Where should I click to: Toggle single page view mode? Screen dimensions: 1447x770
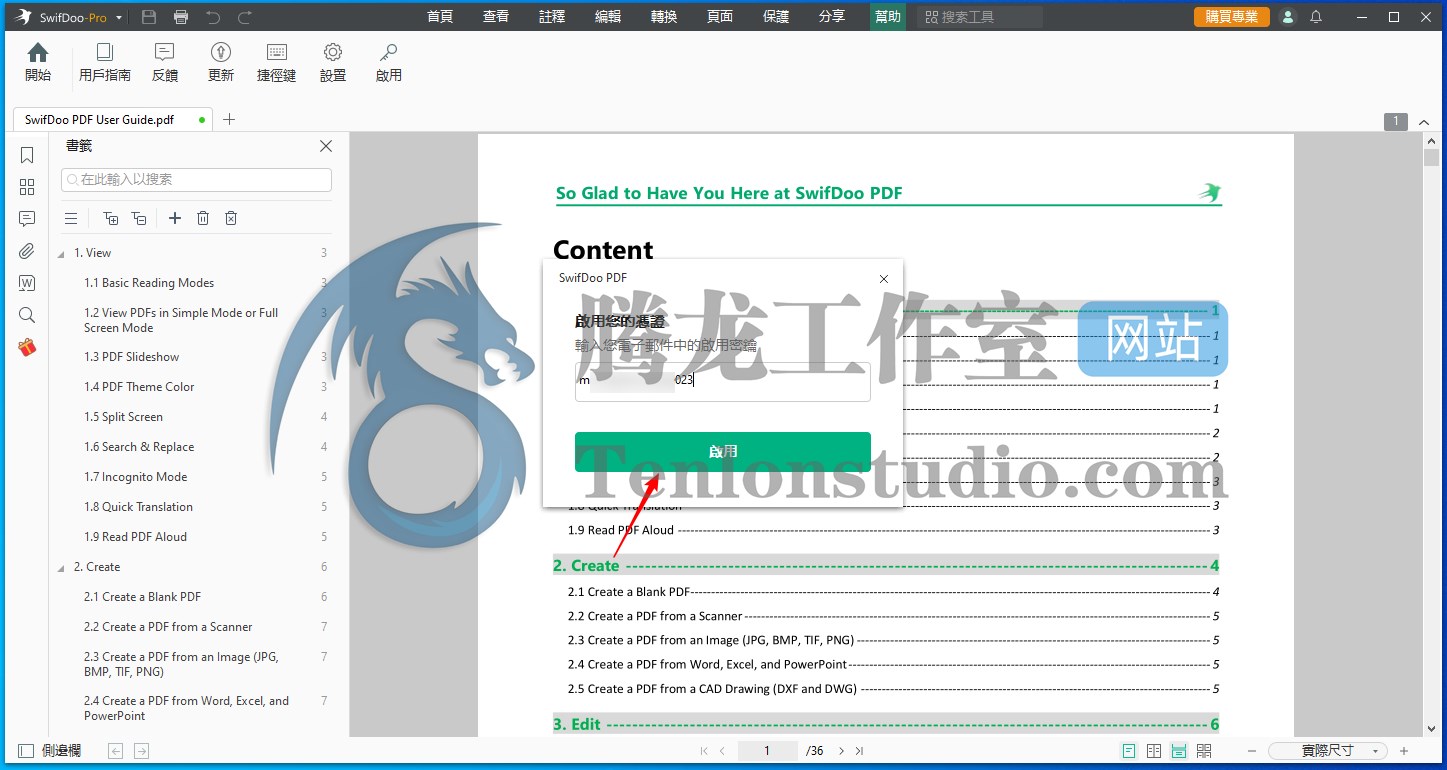point(1129,750)
